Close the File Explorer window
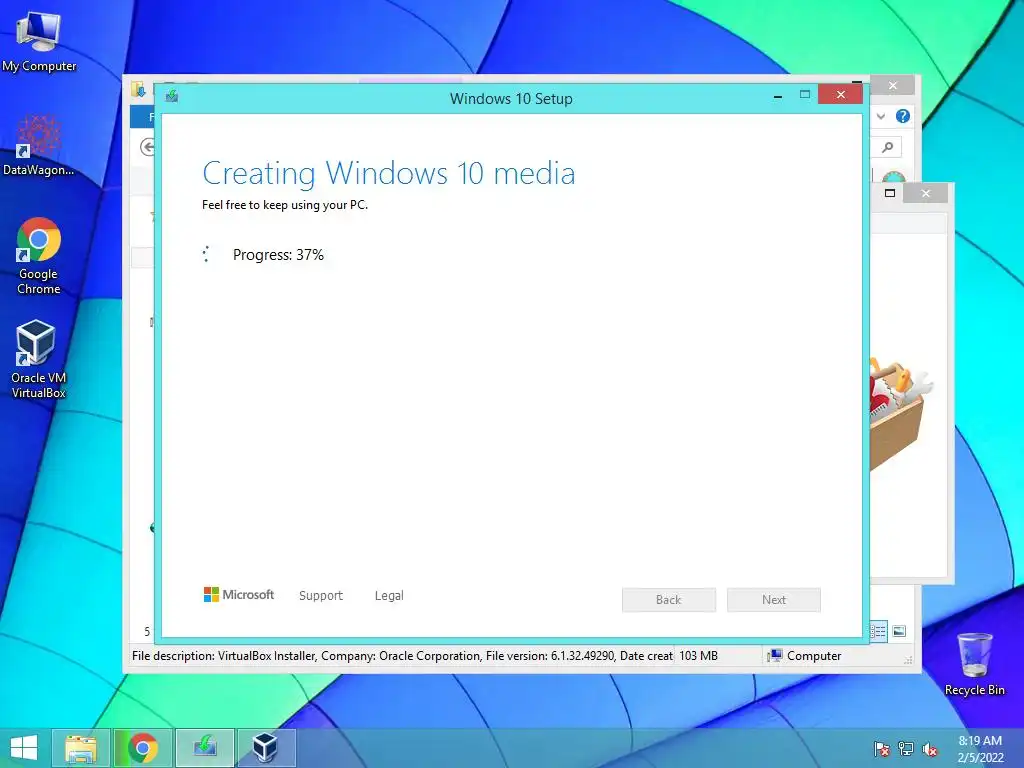 point(893,86)
